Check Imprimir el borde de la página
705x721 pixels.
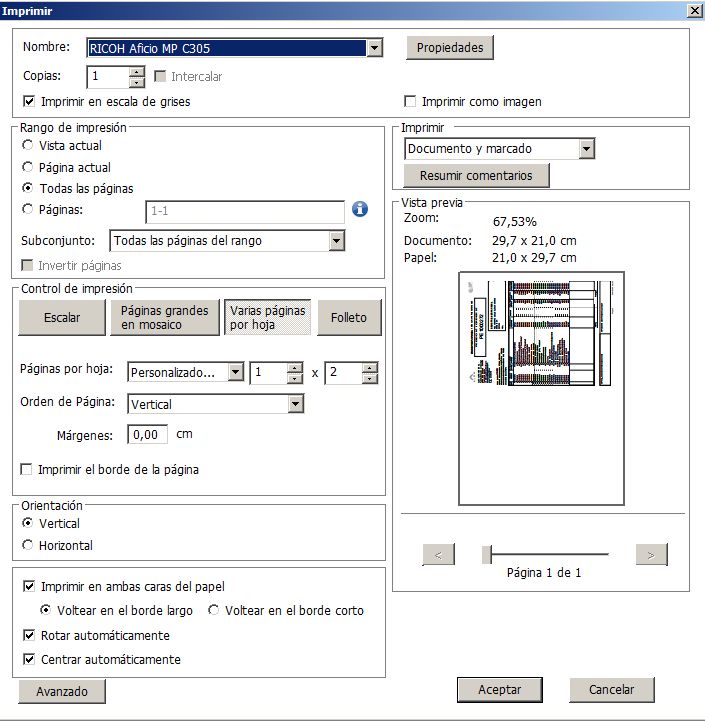click(28, 469)
